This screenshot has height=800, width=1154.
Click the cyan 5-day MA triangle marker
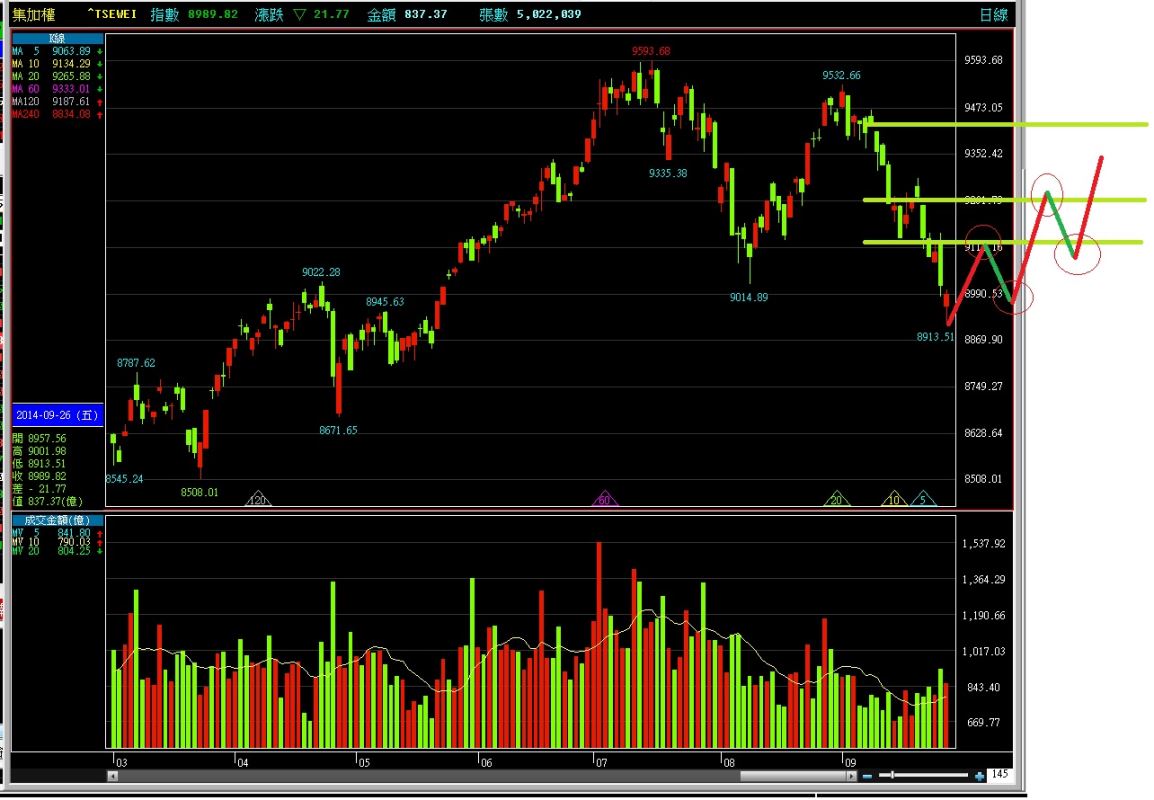[923, 499]
